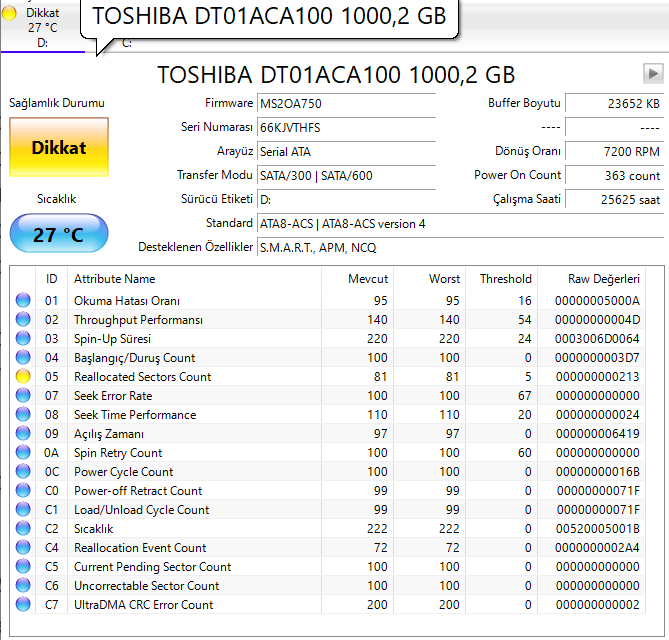Click the disk title TOSHIBA DT01ACA100 1000,2 GB

tap(336, 75)
